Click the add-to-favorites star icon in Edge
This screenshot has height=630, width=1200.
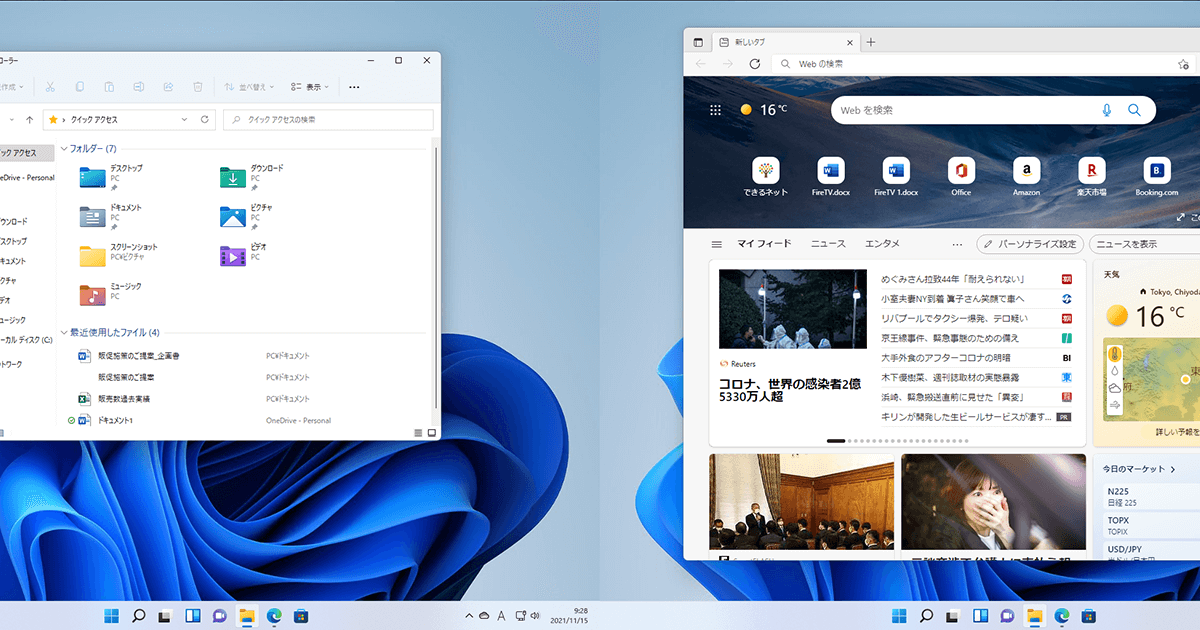point(1183,64)
